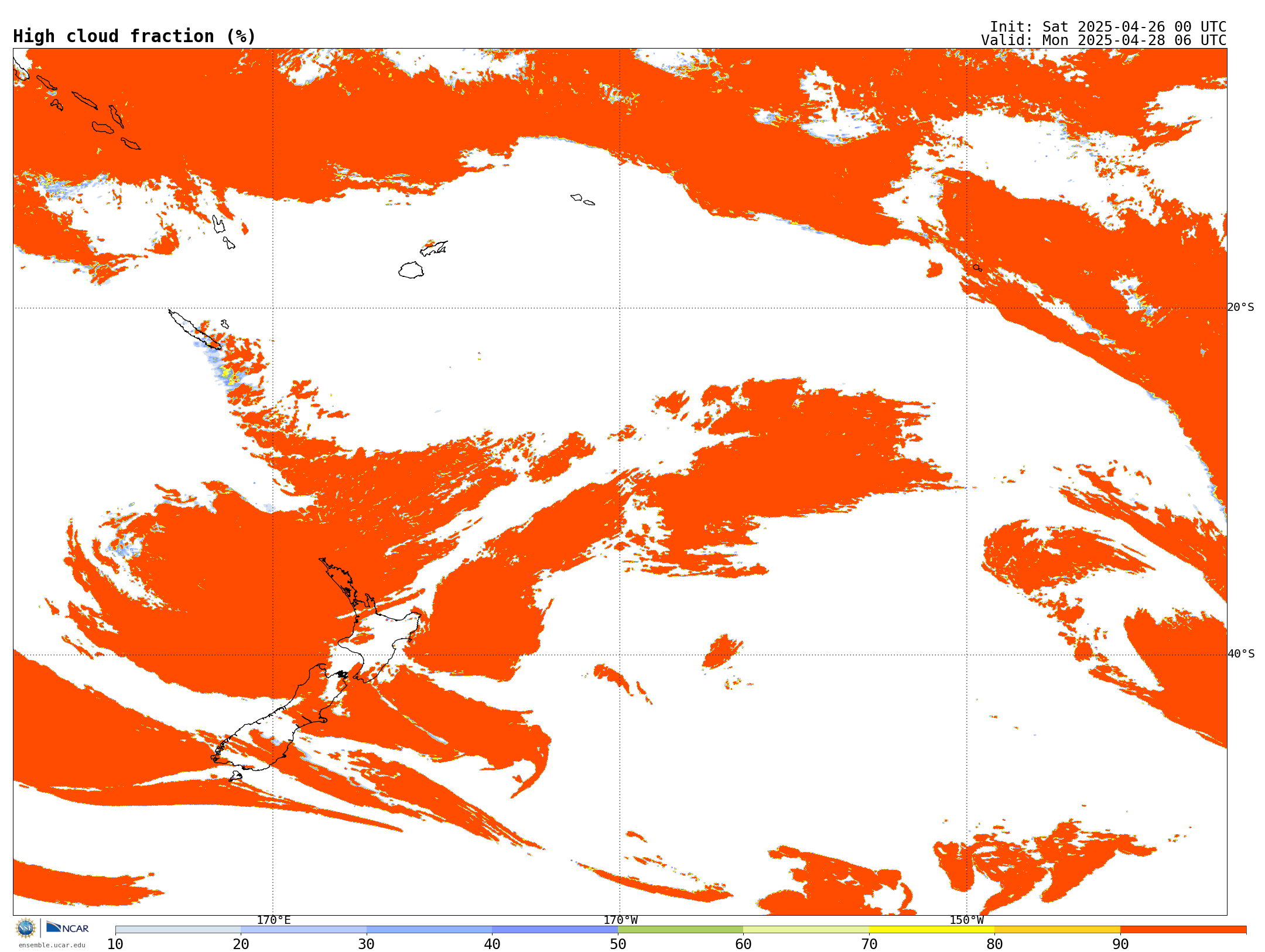Click the 'High cloud fraction (%)' title

tap(135, 36)
